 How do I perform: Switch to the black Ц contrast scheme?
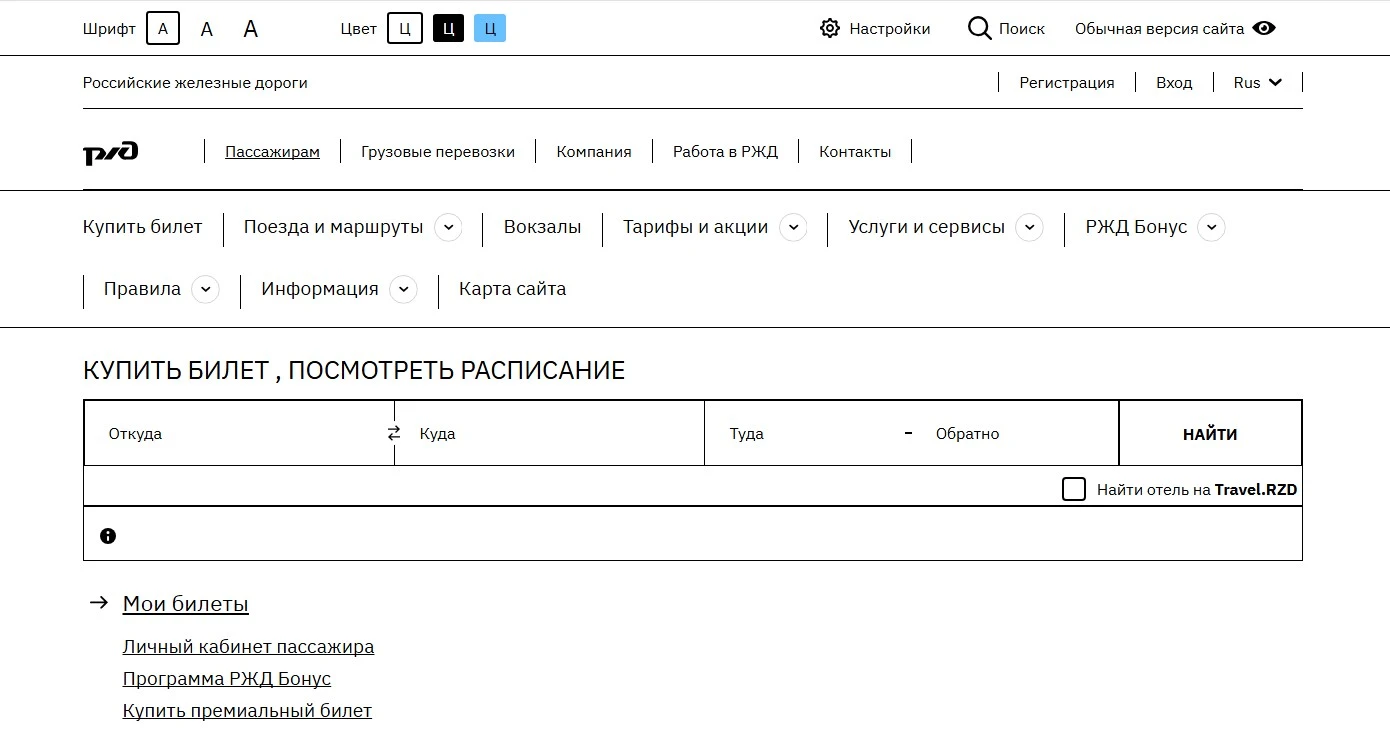click(x=447, y=28)
